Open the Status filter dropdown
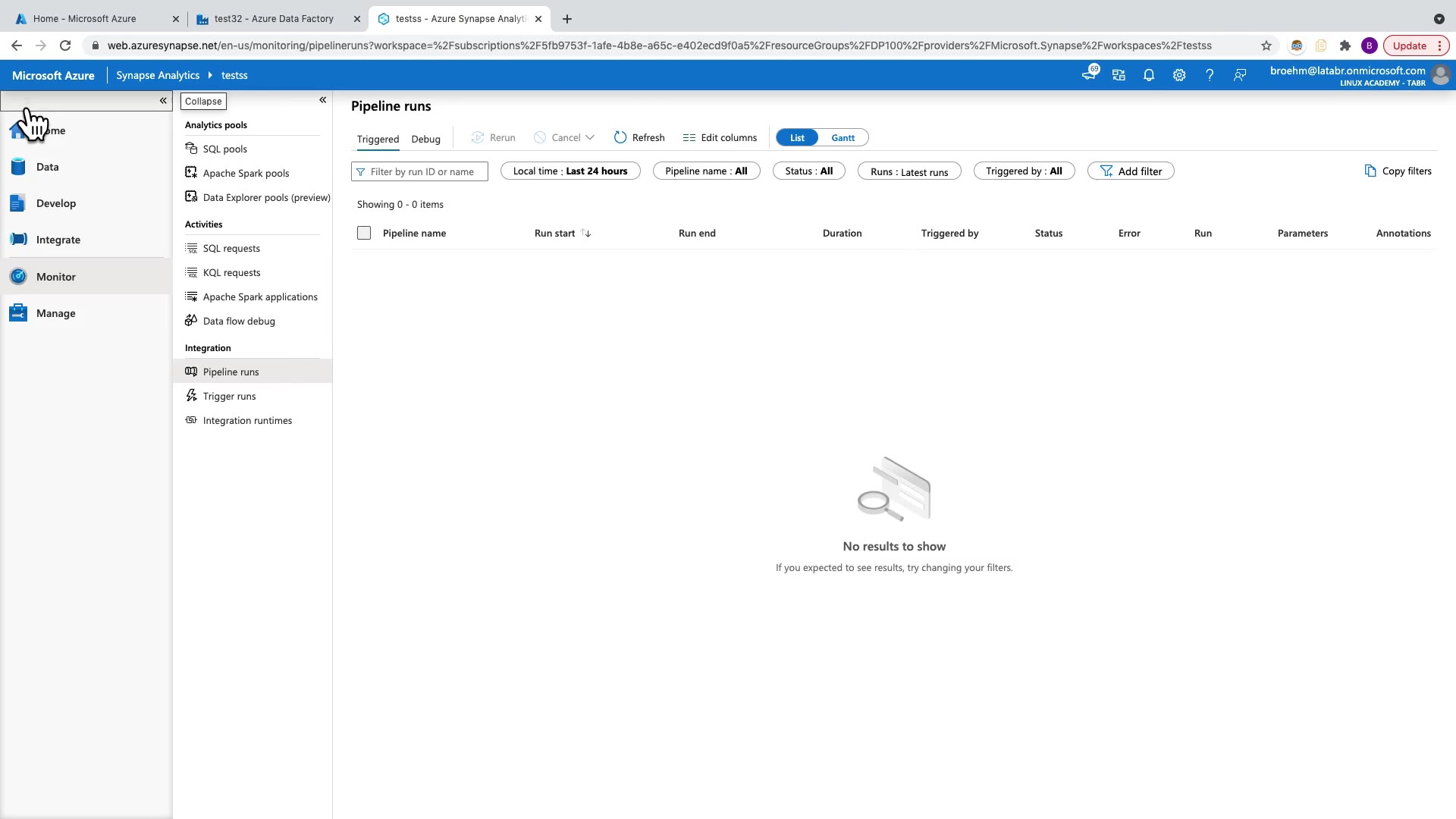The image size is (1456, 819). [x=808, y=171]
